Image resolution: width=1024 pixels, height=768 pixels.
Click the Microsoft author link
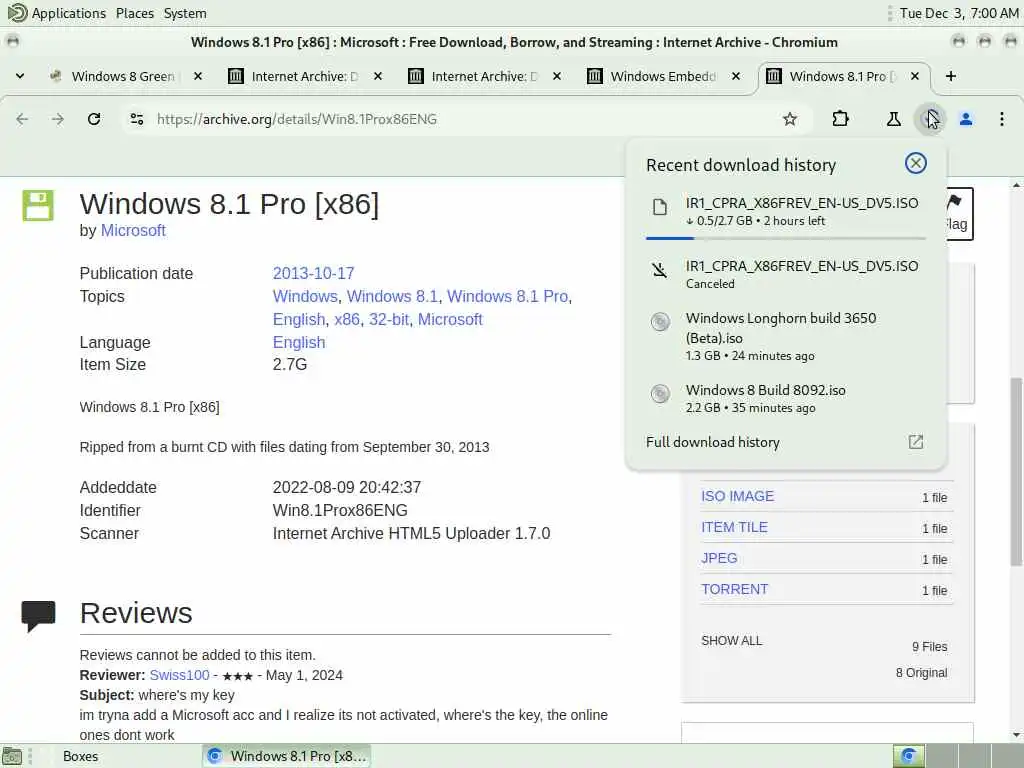click(x=133, y=231)
